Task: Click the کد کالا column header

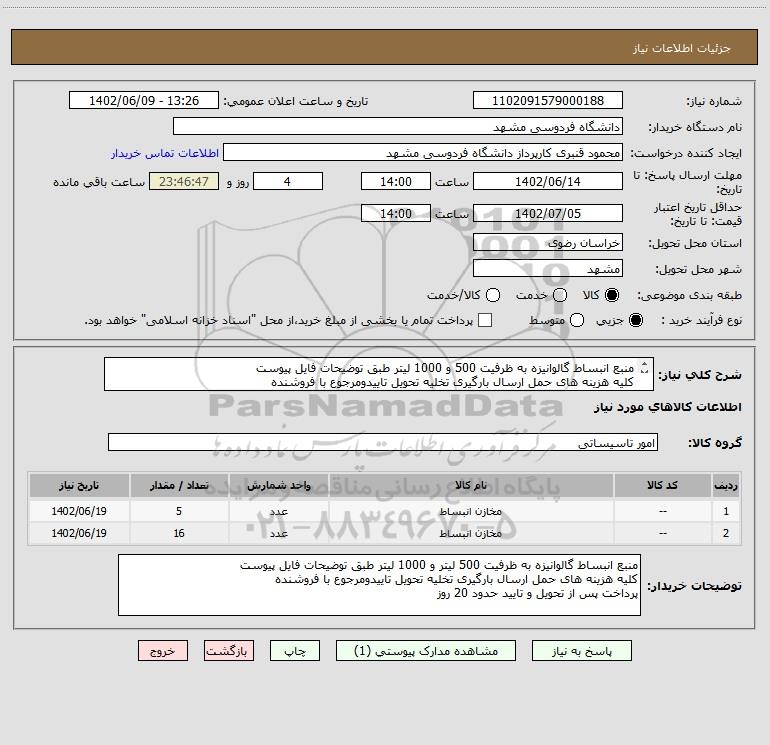Action: pos(662,485)
